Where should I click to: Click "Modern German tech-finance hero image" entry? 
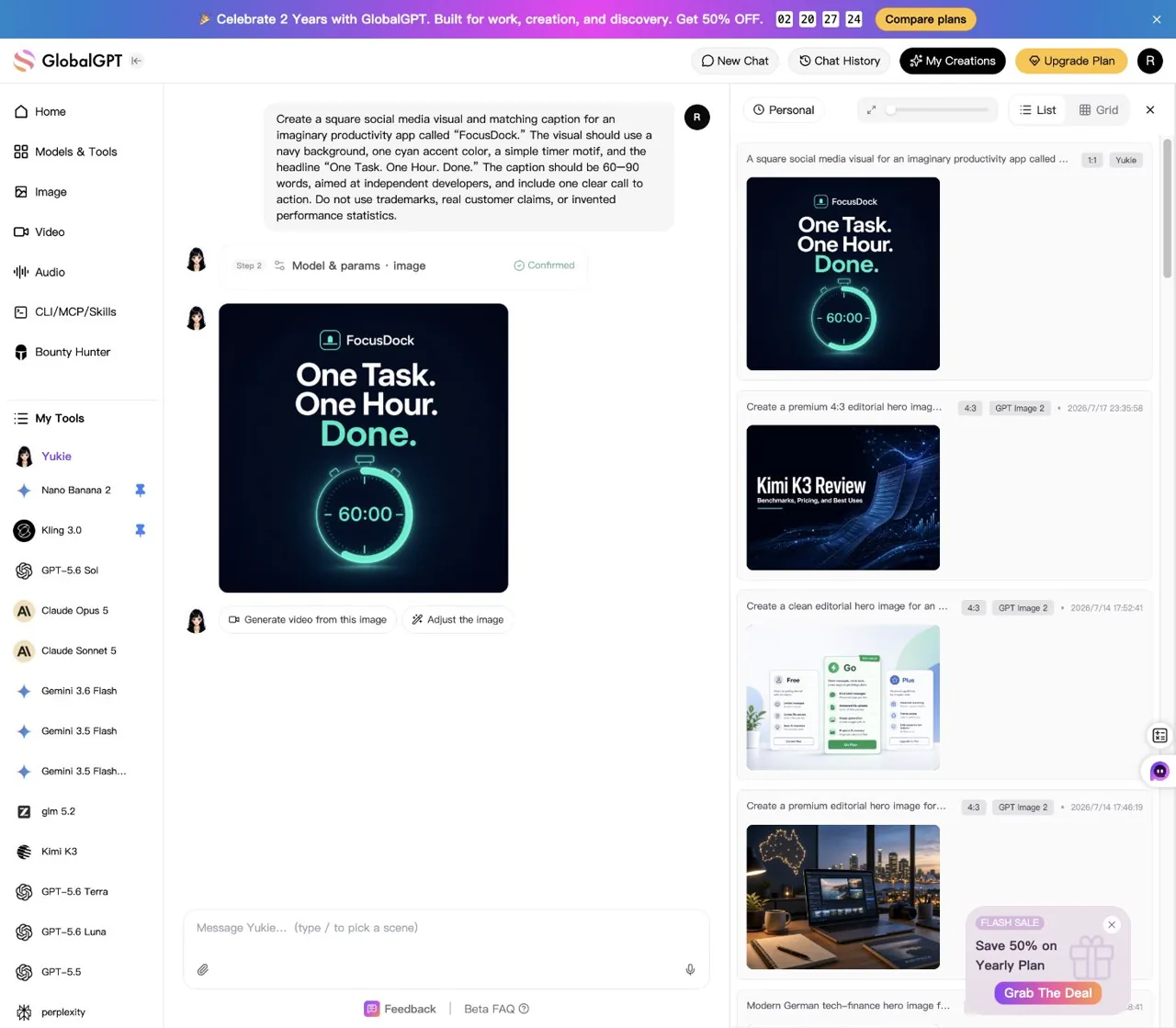pos(847,1006)
